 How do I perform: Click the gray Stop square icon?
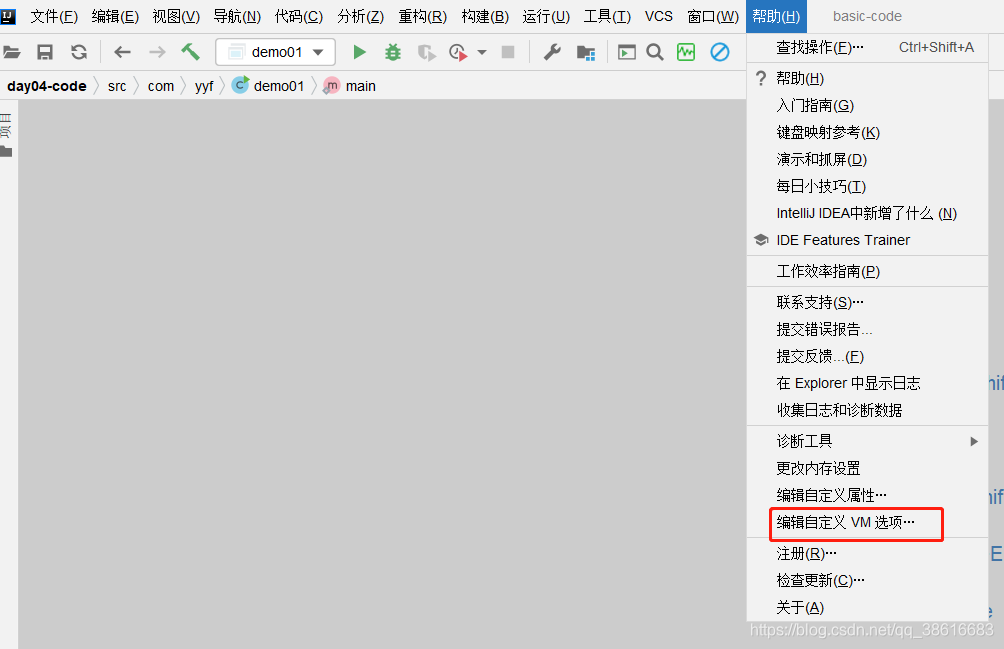pyautogui.click(x=508, y=52)
